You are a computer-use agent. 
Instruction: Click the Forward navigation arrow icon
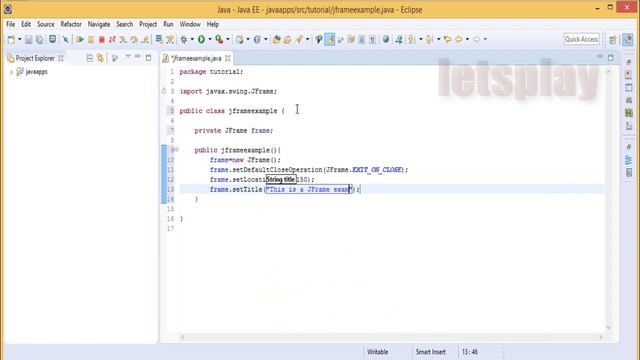tap(476, 40)
